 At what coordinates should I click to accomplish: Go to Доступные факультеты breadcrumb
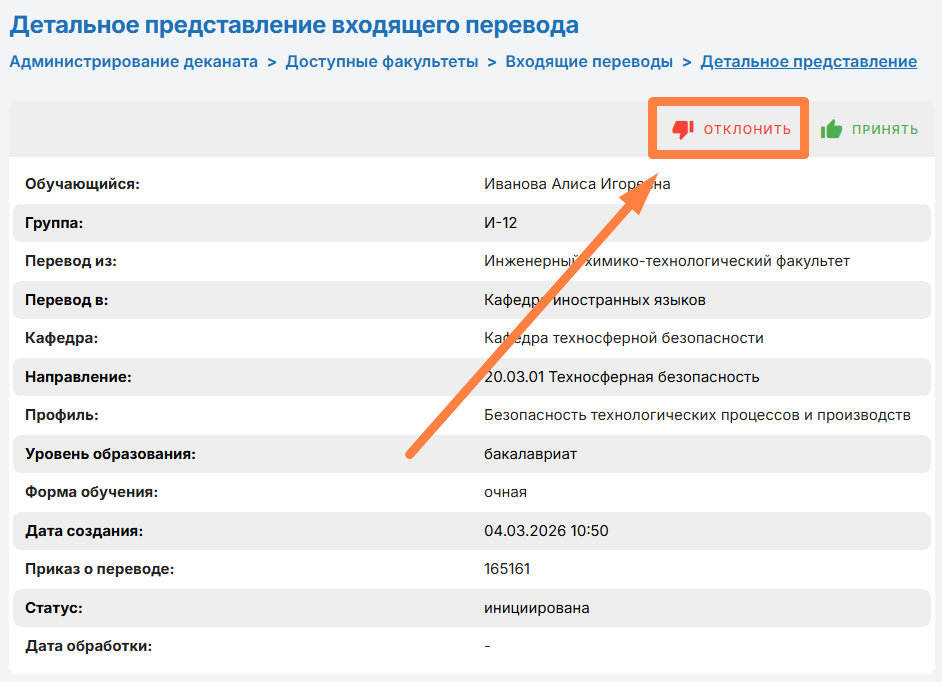[x=382, y=62]
